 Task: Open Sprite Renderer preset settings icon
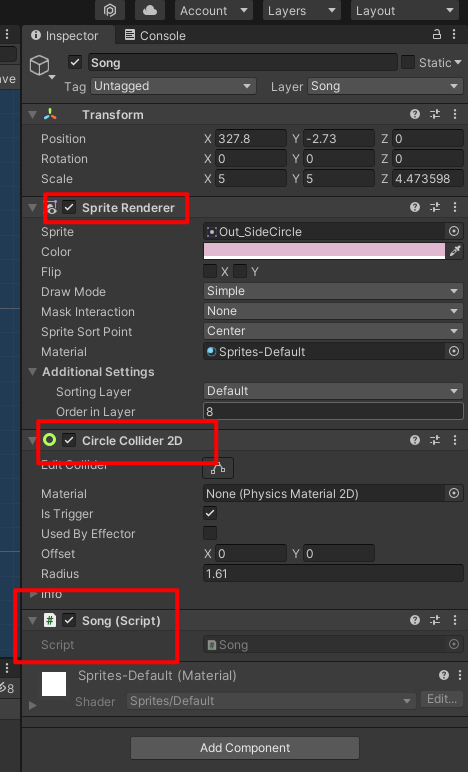435,208
